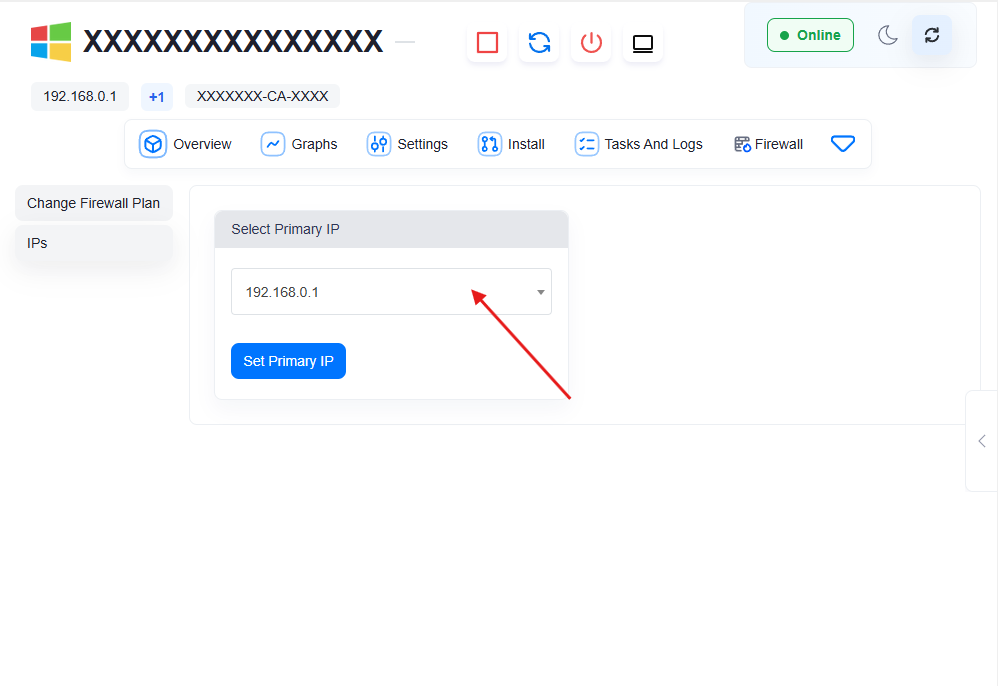Viewport: 998px width, 686px height.
Task: Select Change Firewall Plan in sidebar
Action: click(x=93, y=203)
